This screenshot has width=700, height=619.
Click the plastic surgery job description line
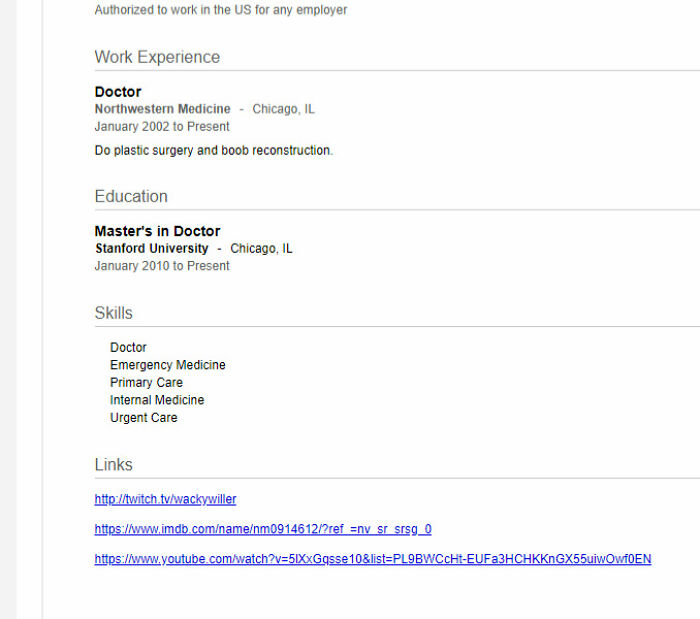click(213, 151)
